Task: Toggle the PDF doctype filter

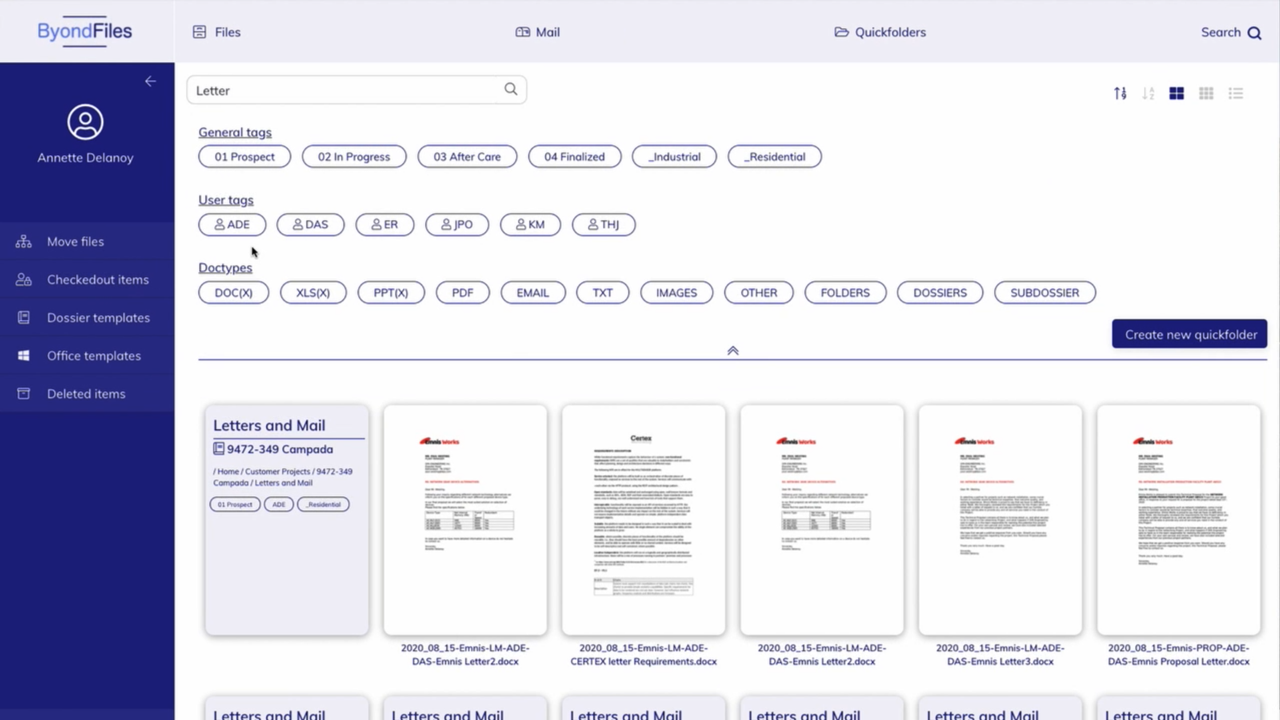Action: (462, 293)
